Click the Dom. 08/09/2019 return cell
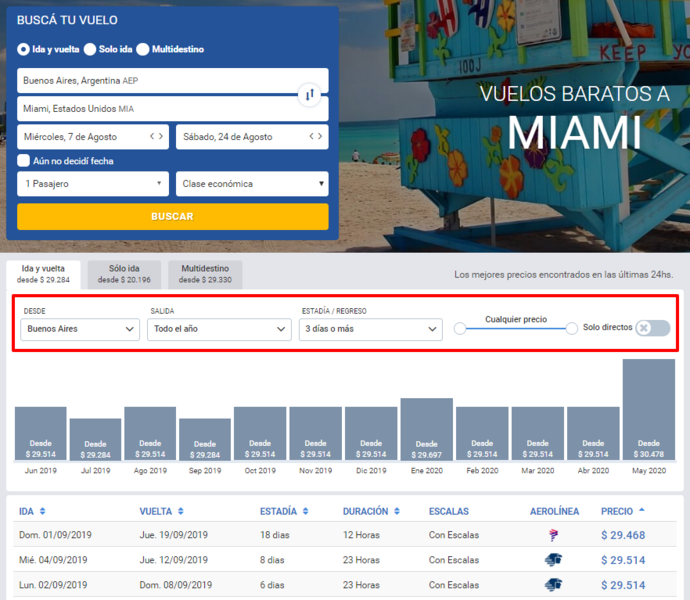Screen dimensions: 690x600 [176, 585]
